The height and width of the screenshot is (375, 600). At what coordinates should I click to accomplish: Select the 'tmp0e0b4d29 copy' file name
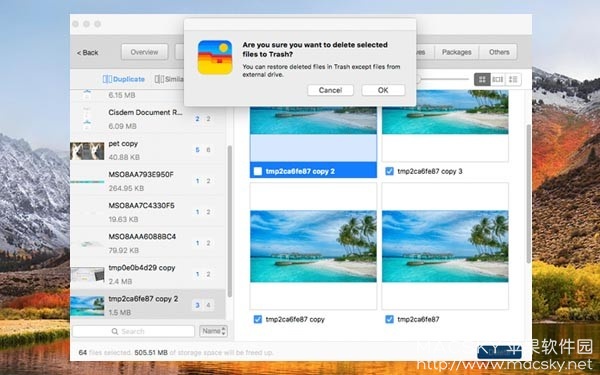pyautogui.click(x=142, y=268)
